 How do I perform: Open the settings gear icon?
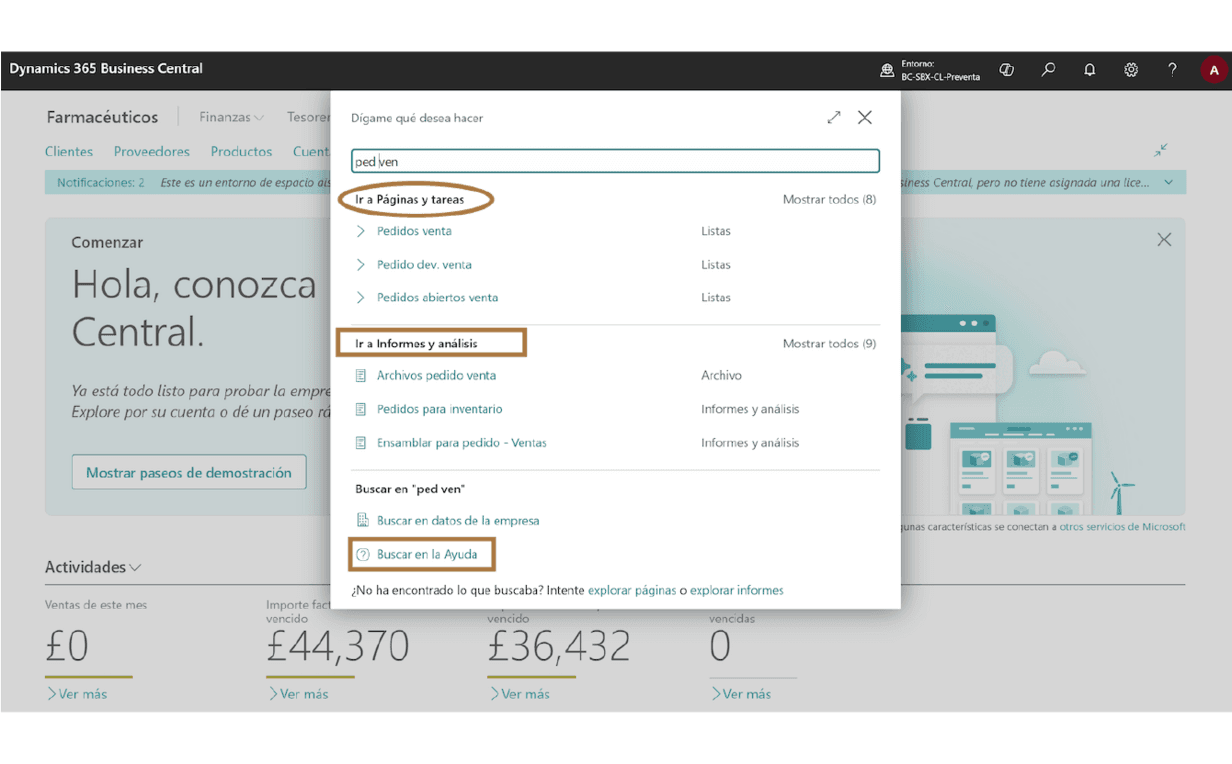click(1131, 70)
